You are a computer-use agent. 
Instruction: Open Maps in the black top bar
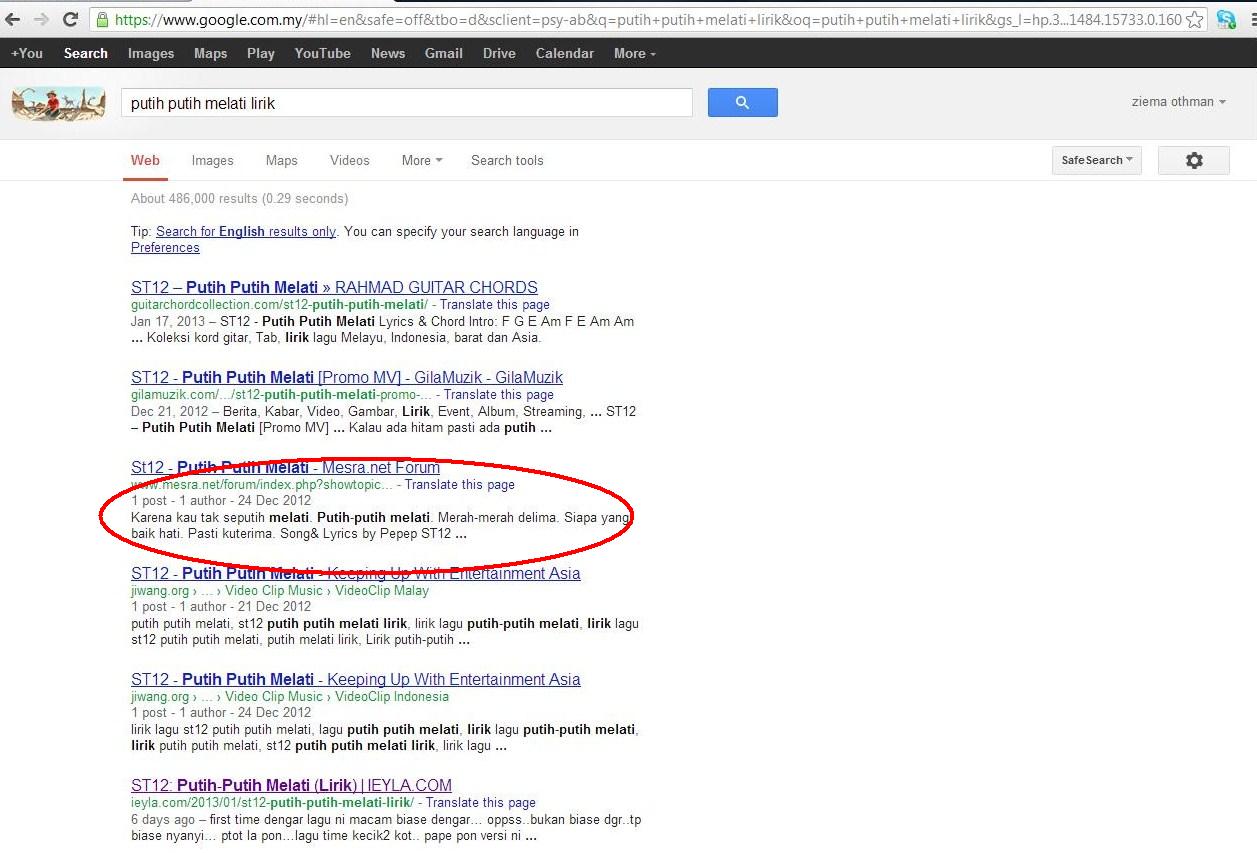tap(210, 53)
